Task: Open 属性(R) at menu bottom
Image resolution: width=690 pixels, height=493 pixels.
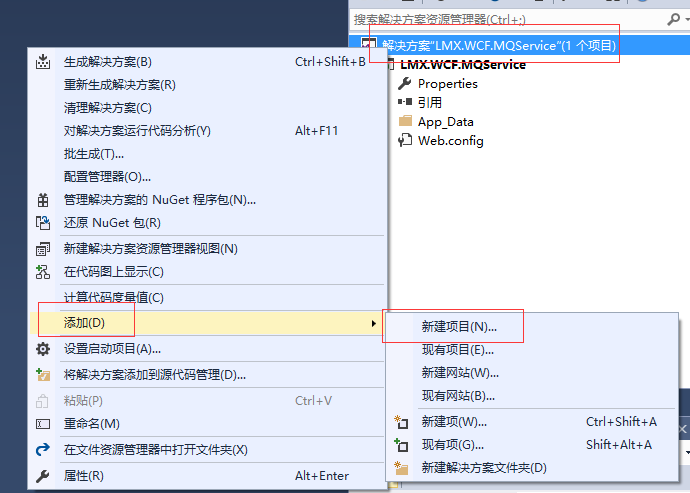Action: click(x=207, y=476)
